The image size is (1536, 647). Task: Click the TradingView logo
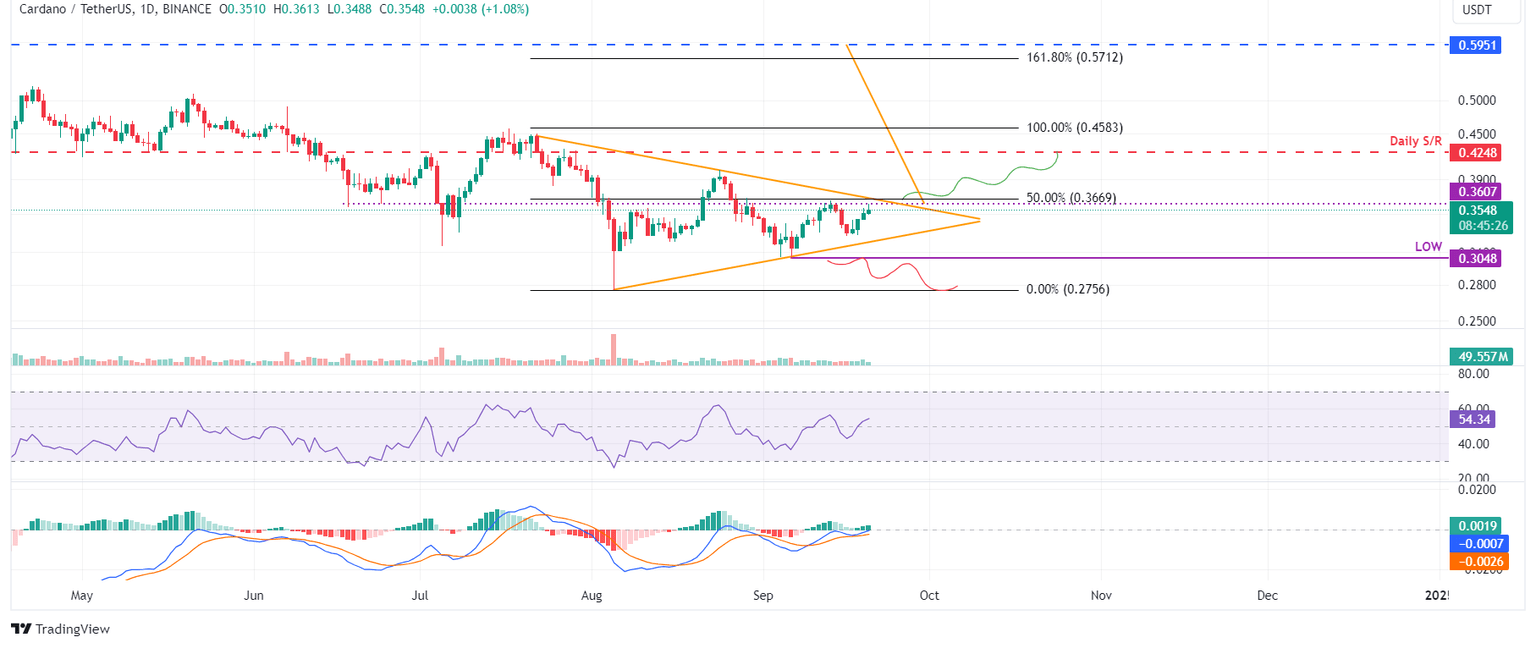coord(22,629)
